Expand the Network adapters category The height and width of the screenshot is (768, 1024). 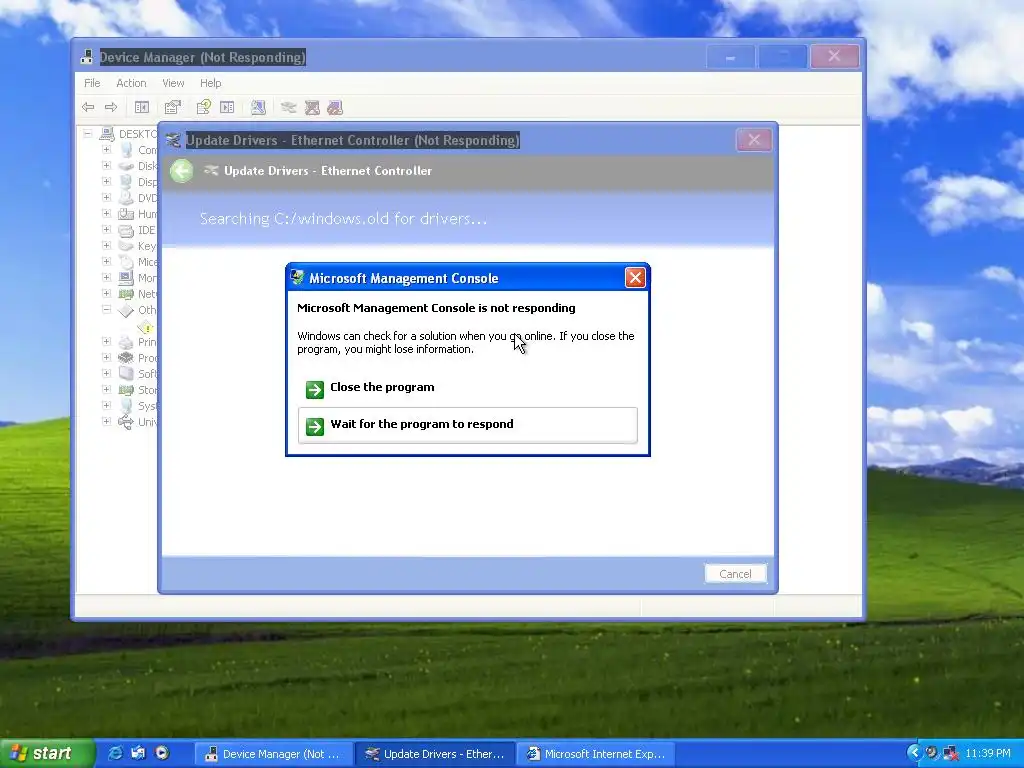pyautogui.click(x=106, y=293)
